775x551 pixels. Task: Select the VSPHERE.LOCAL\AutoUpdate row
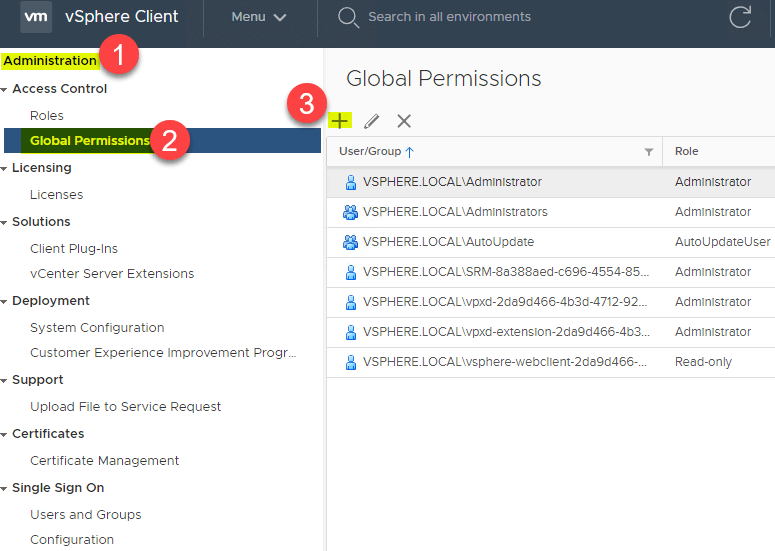coord(551,243)
